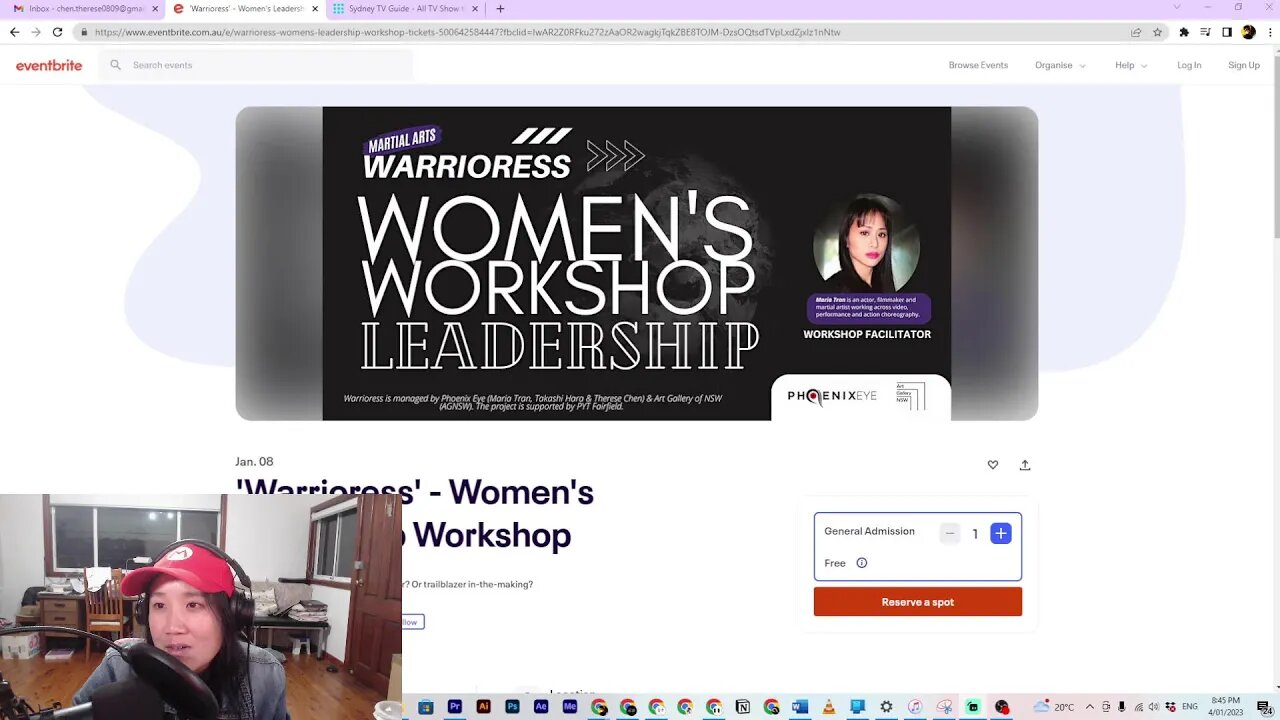The width and height of the screenshot is (1280, 720).
Task: Click the Eventbrite logo
Action: click(x=49, y=65)
